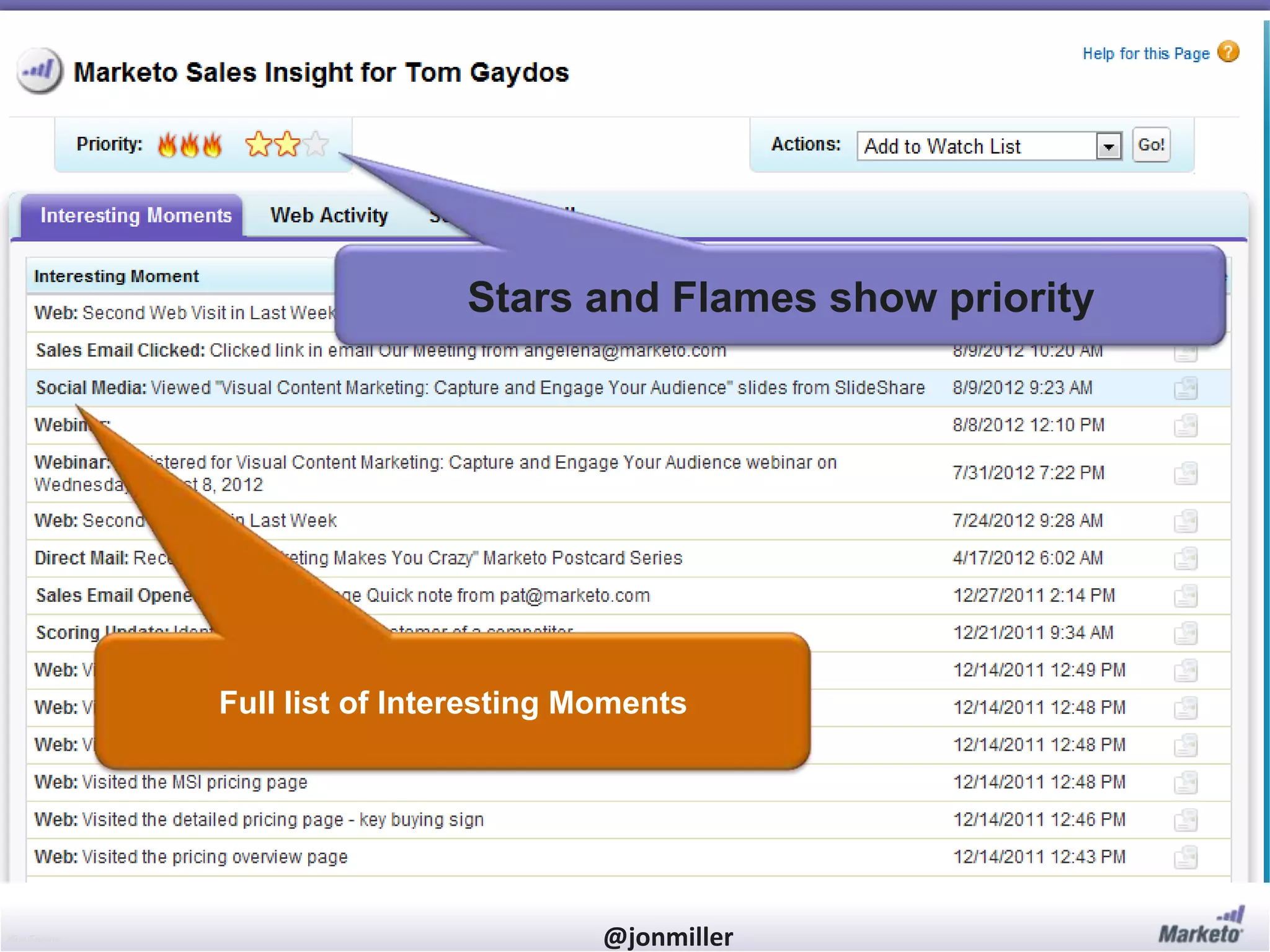Click note icon for Direct Mail postcard row
This screenshot has width=1270, height=952.
[x=1186, y=558]
